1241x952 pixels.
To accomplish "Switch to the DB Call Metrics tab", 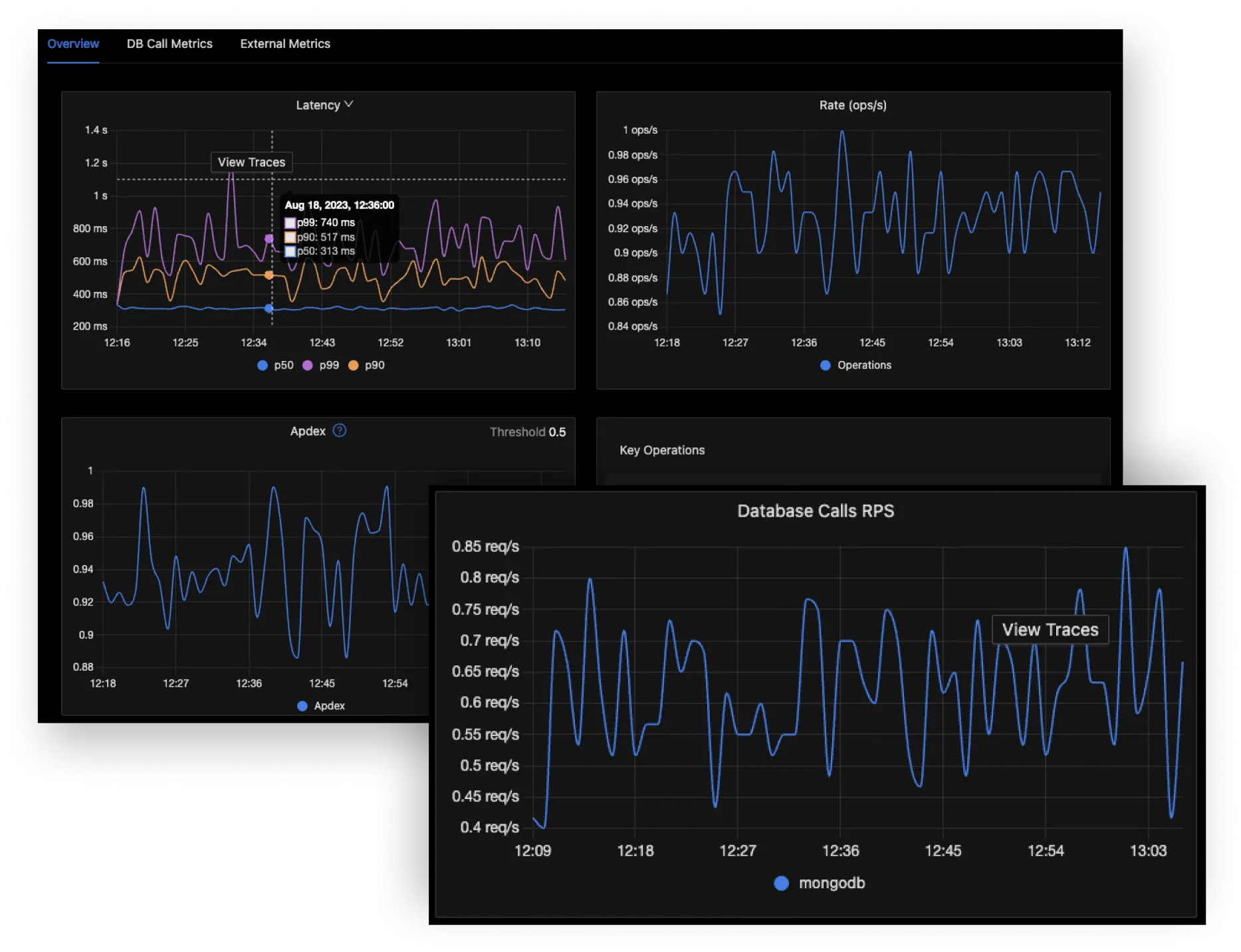I will pyautogui.click(x=169, y=44).
